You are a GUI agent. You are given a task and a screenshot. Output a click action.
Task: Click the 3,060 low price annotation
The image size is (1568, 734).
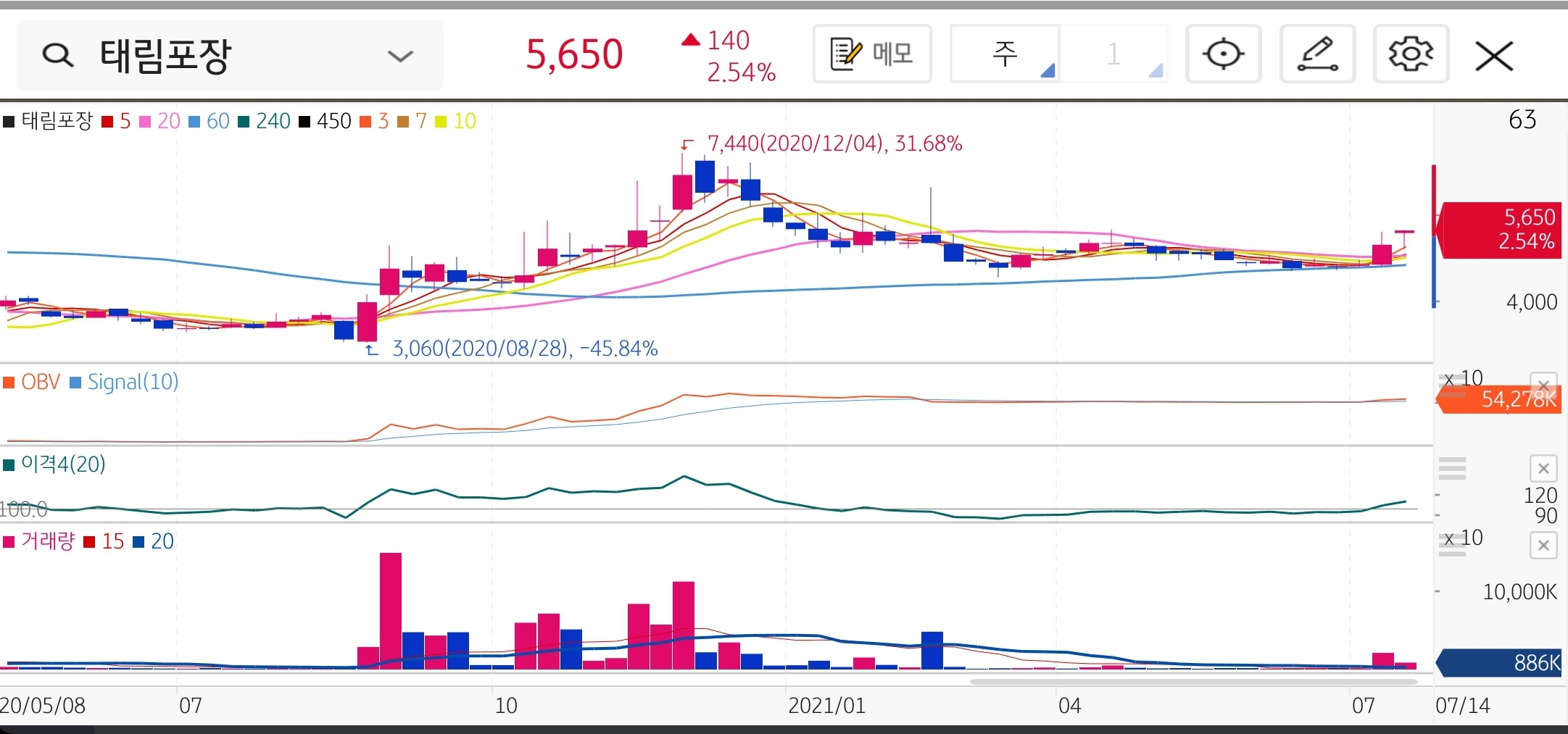click(525, 349)
